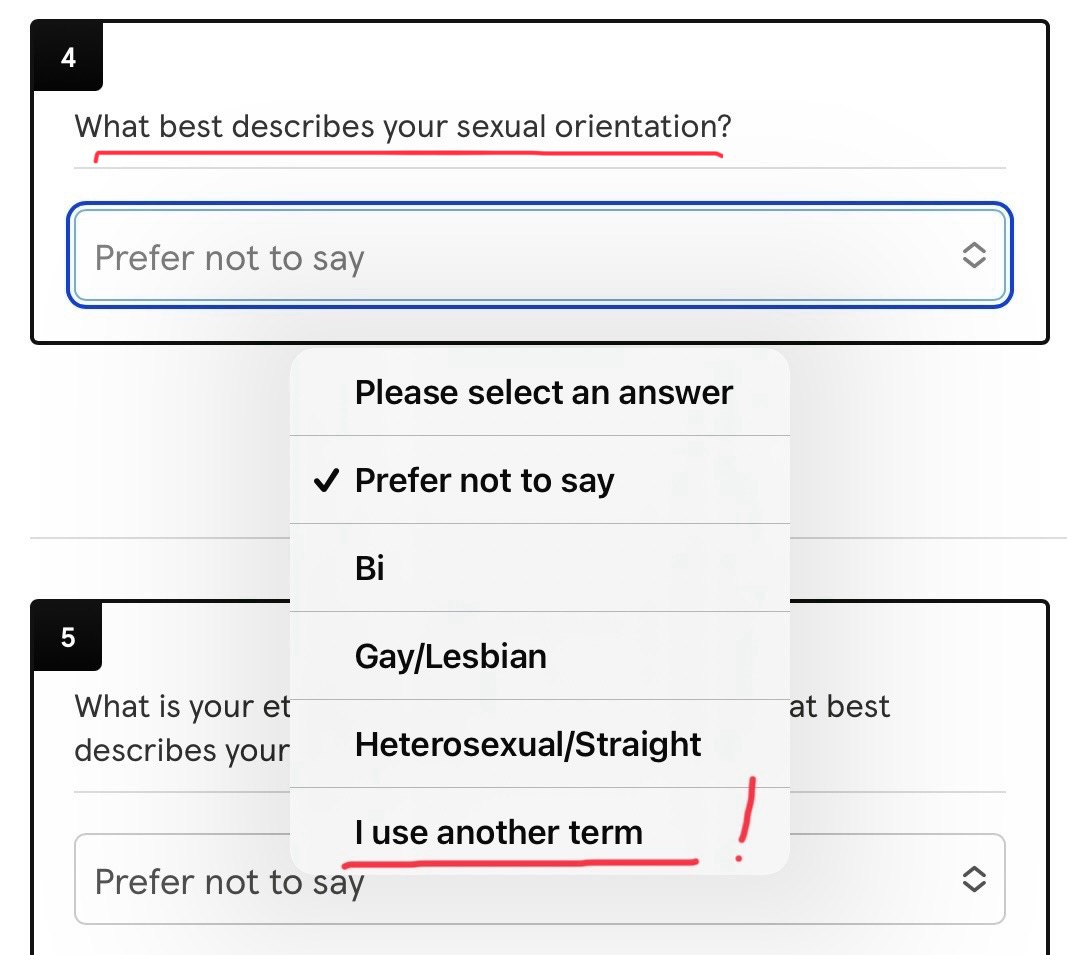Click the "What is your et" question text
The image size is (1067, 955).
pos(182,707)
